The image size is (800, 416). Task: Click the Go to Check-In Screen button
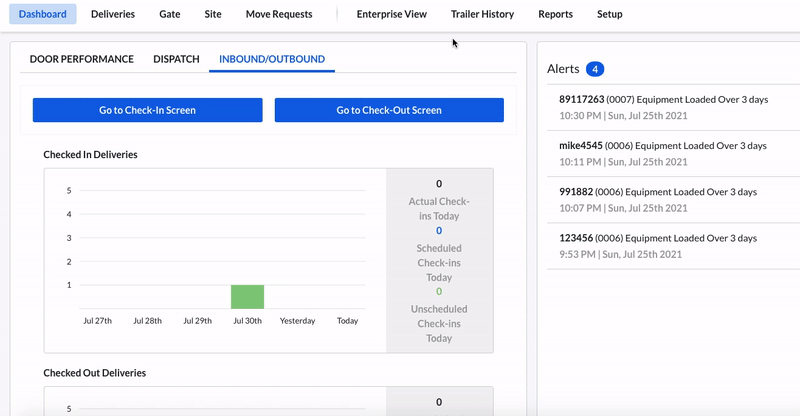coord(147,110)
